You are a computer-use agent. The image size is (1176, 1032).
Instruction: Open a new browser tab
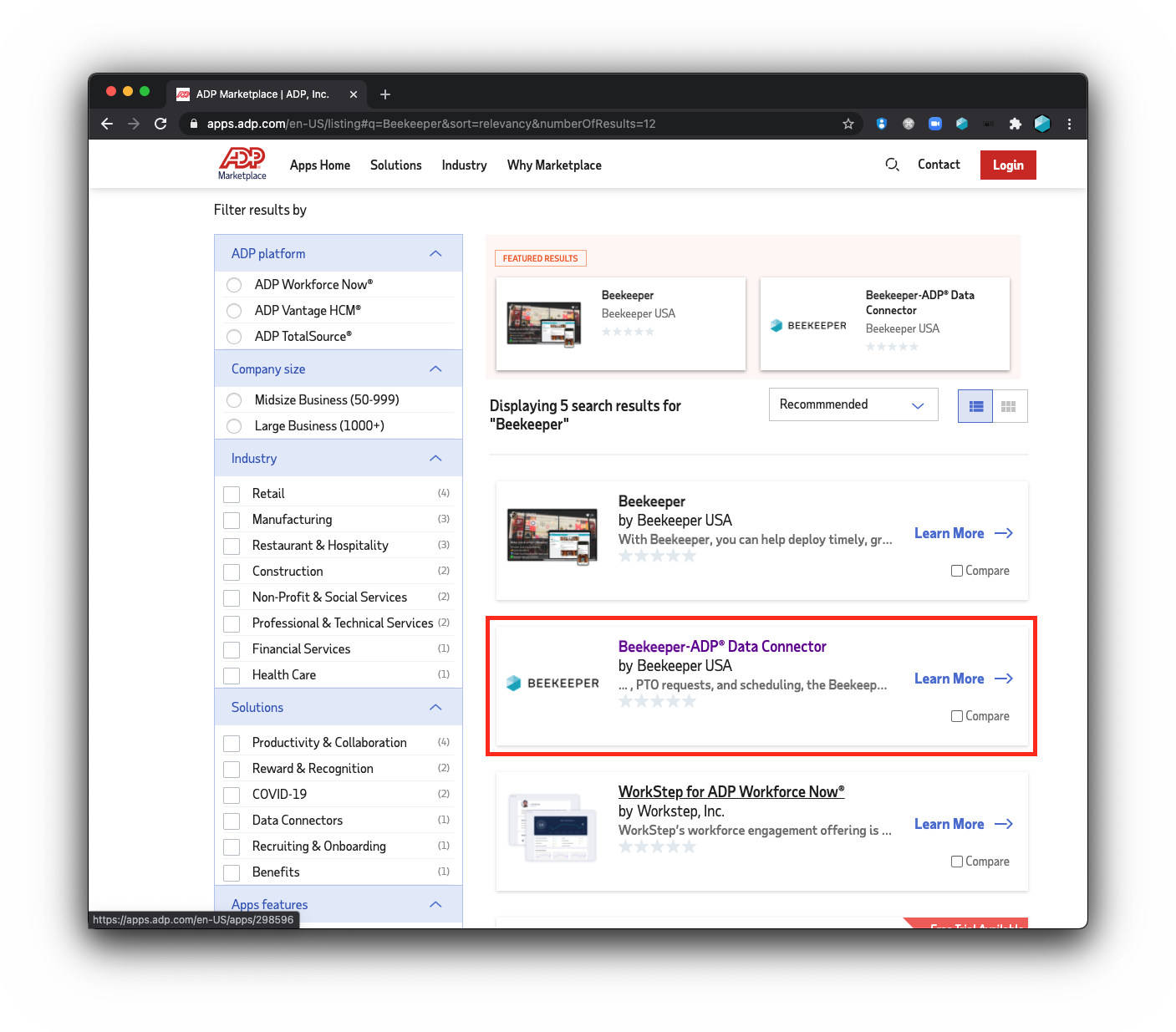pos(385,94)
